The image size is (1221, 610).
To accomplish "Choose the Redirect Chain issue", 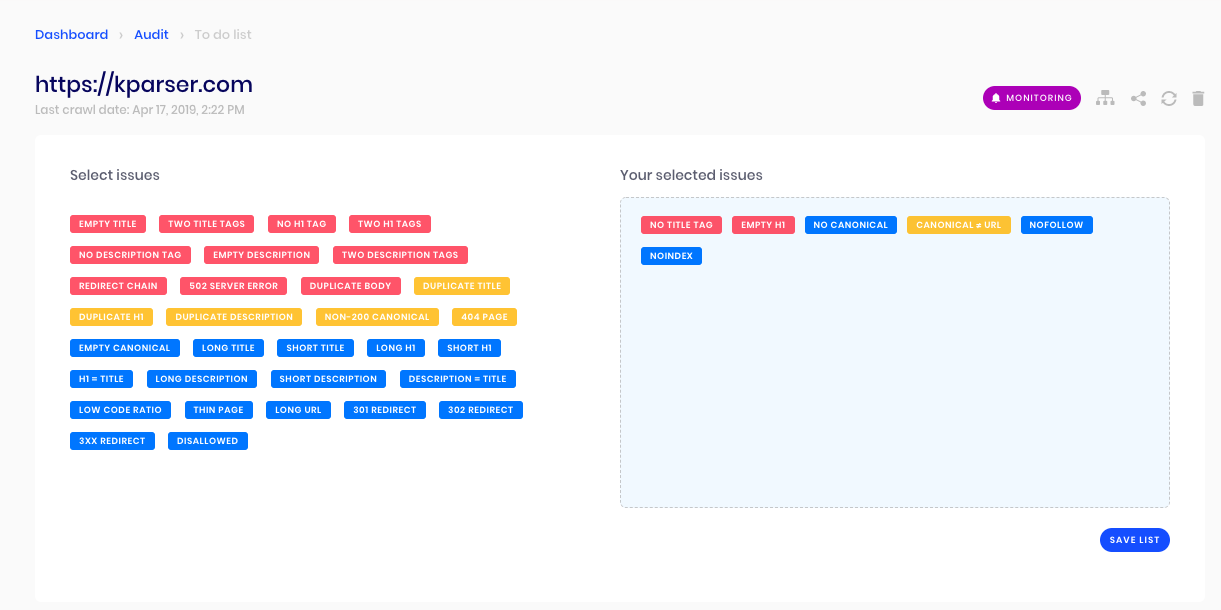I will 118,286.
